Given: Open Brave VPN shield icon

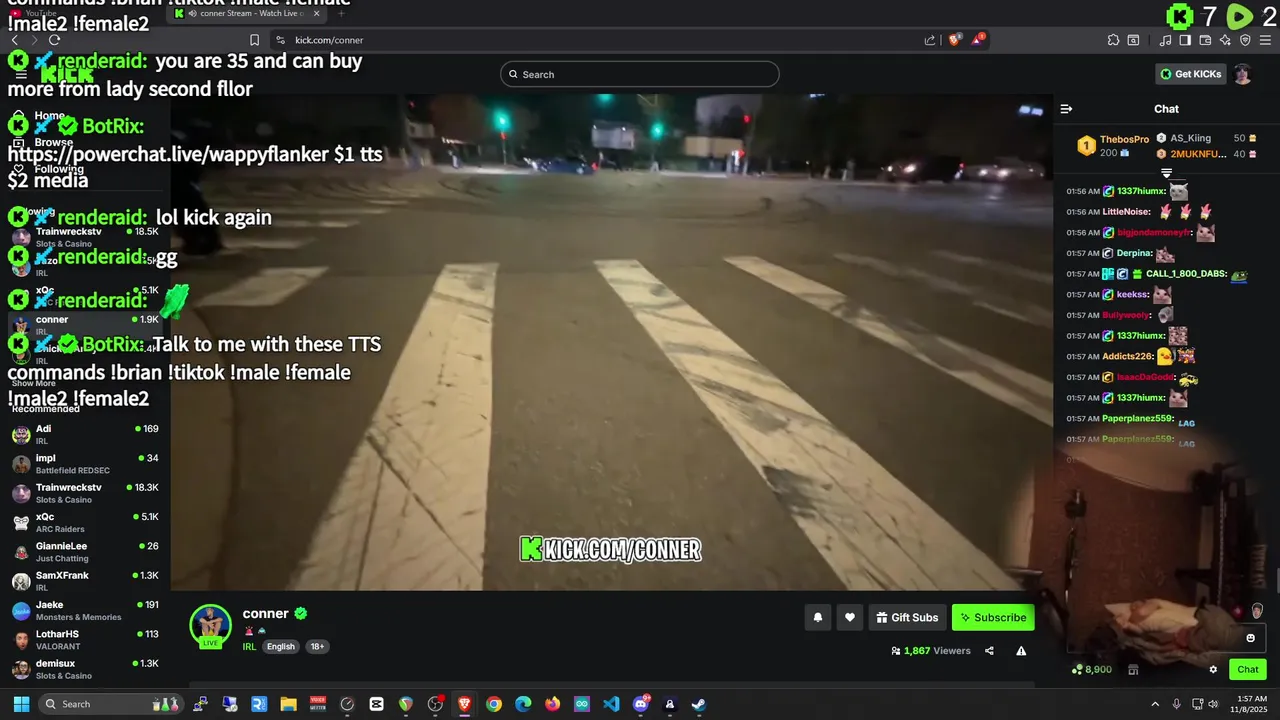Looking at the screenshot, I should click(1245, 40).
